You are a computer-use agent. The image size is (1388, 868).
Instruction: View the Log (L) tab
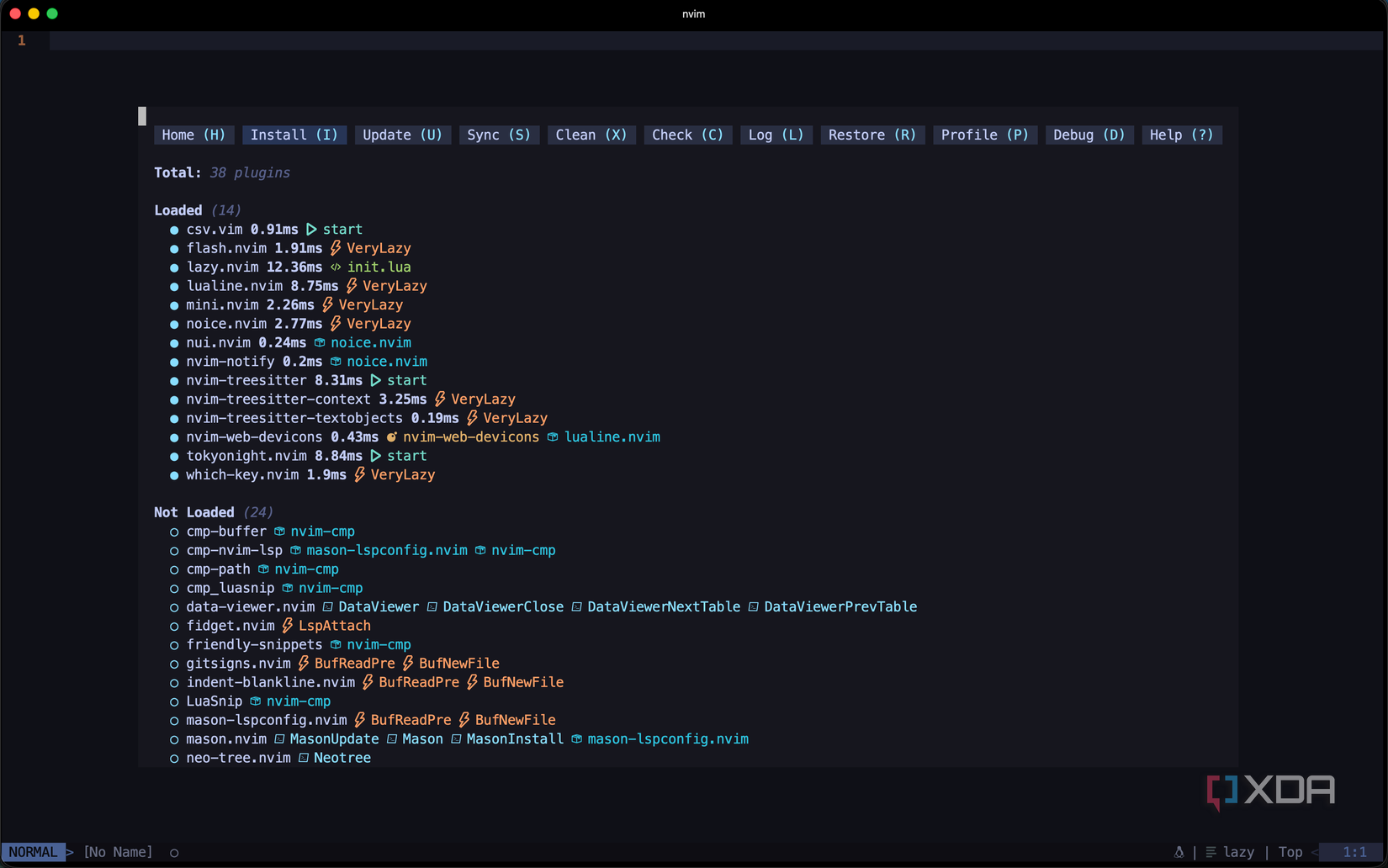(x=776, y=135)
